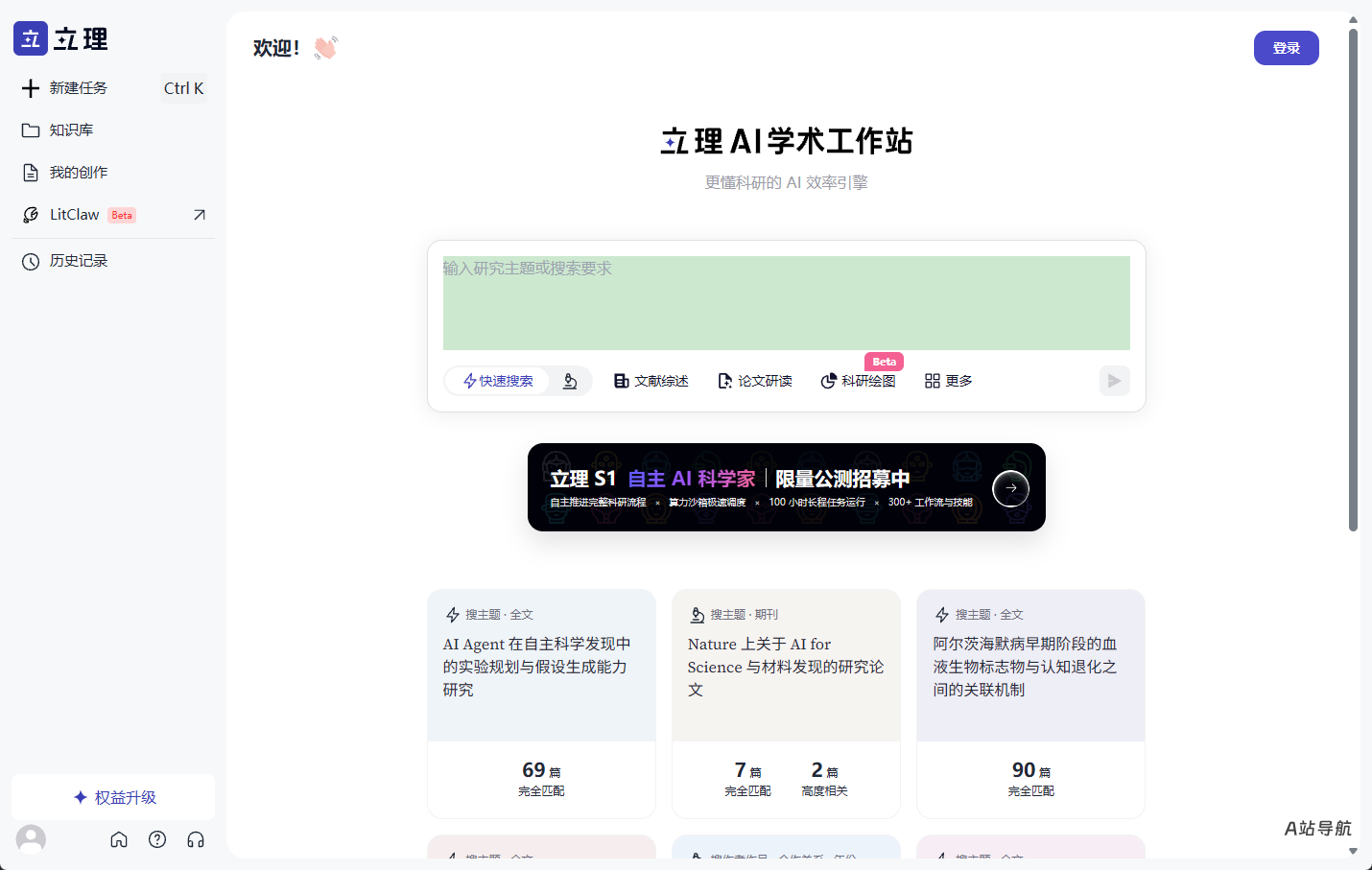Screen dimensions: 1372x870
Task: Click the circled arrow on the S1 banner
Action: tap(1010, 488)
